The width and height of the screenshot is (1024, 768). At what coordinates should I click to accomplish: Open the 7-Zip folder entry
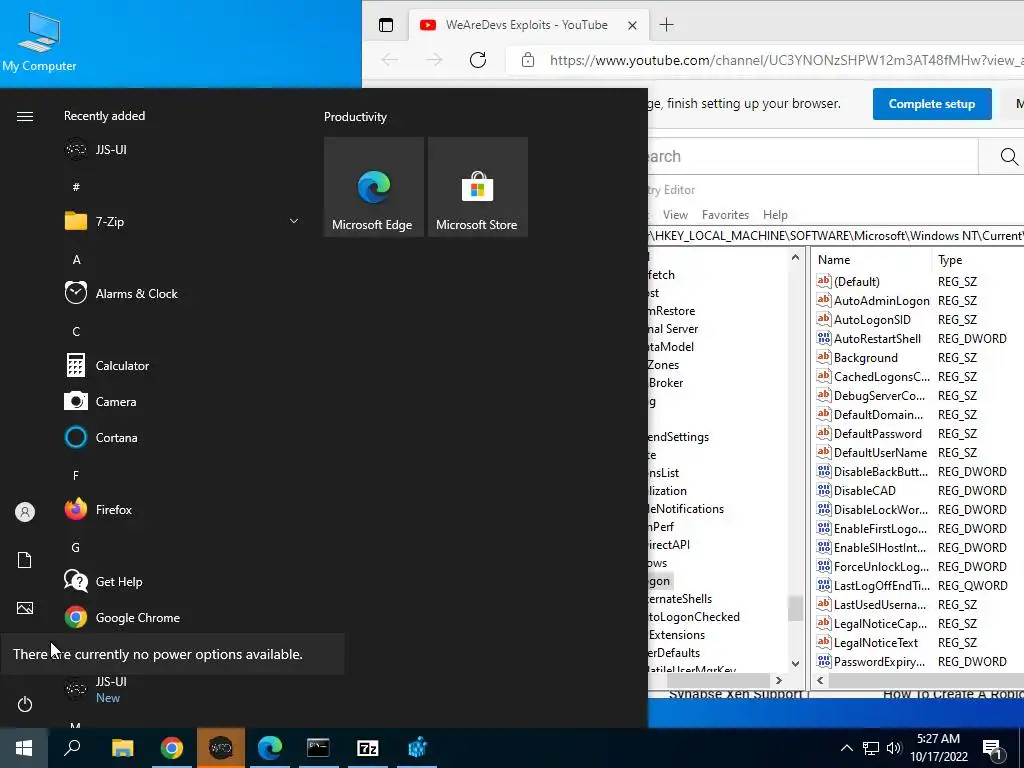click(110, 221)
